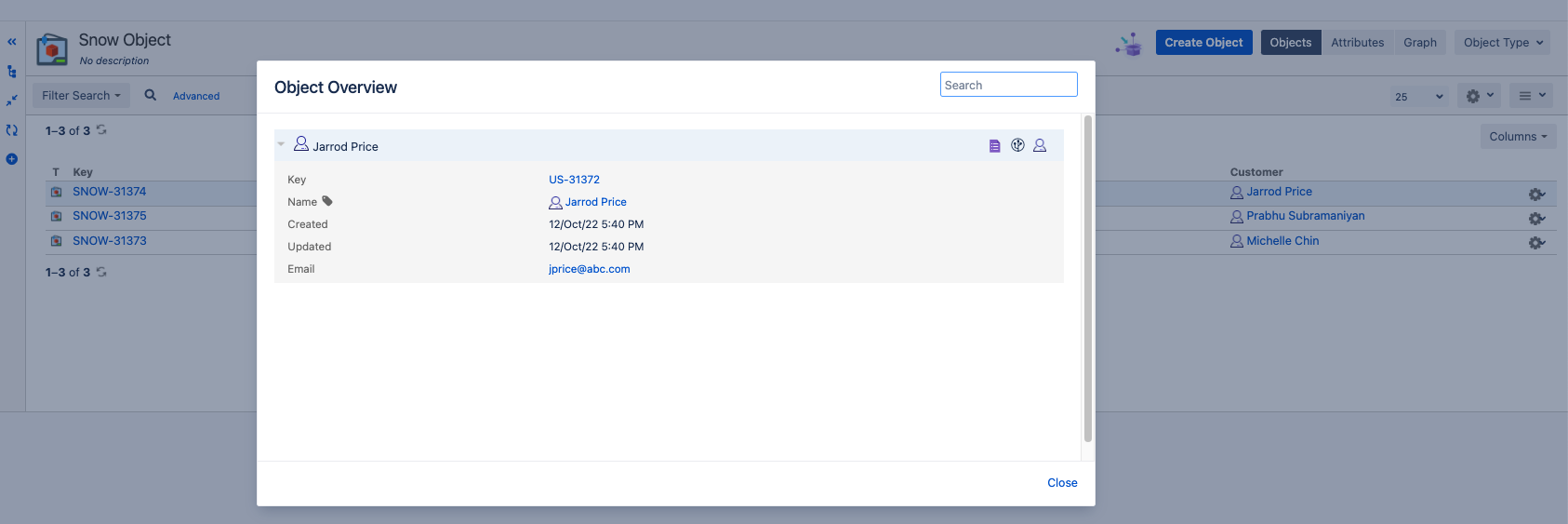Open the object graph icon in overview header
The width and height of the screenshot is (1568, 524).
click(1017, 145)
